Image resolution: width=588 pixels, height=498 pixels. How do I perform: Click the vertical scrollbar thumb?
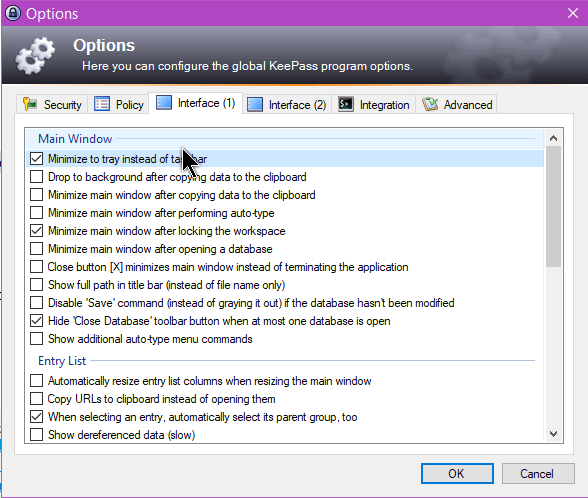coord(553,207)
